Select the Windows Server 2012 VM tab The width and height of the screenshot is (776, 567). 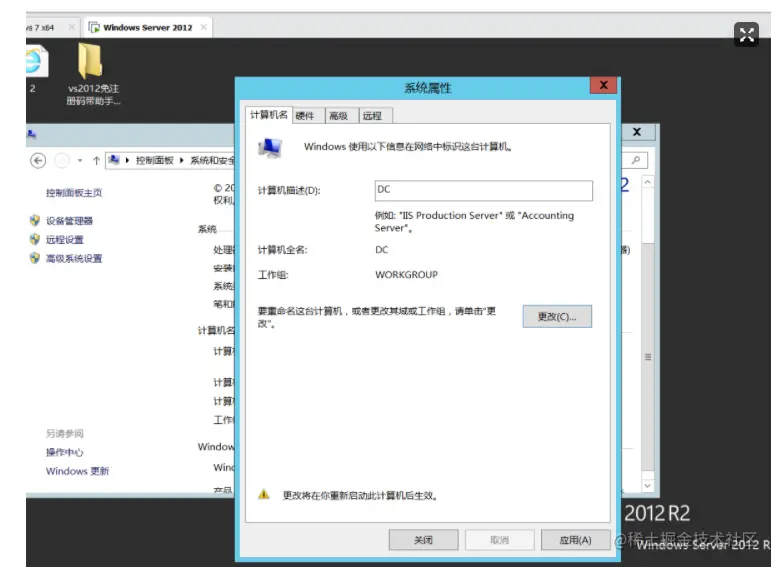point(147,28)
